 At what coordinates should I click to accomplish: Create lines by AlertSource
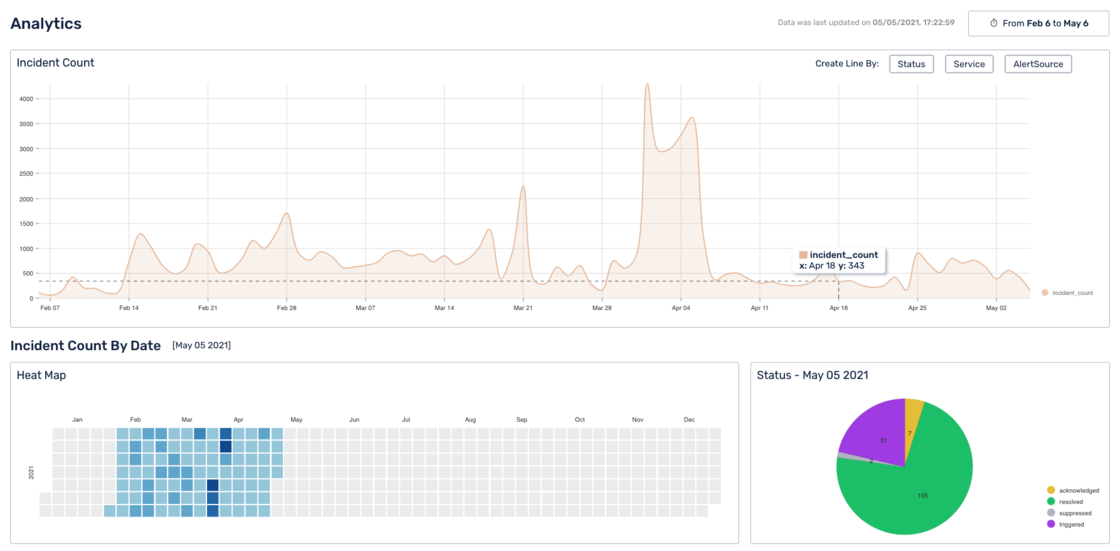[x=1038, y=64]
